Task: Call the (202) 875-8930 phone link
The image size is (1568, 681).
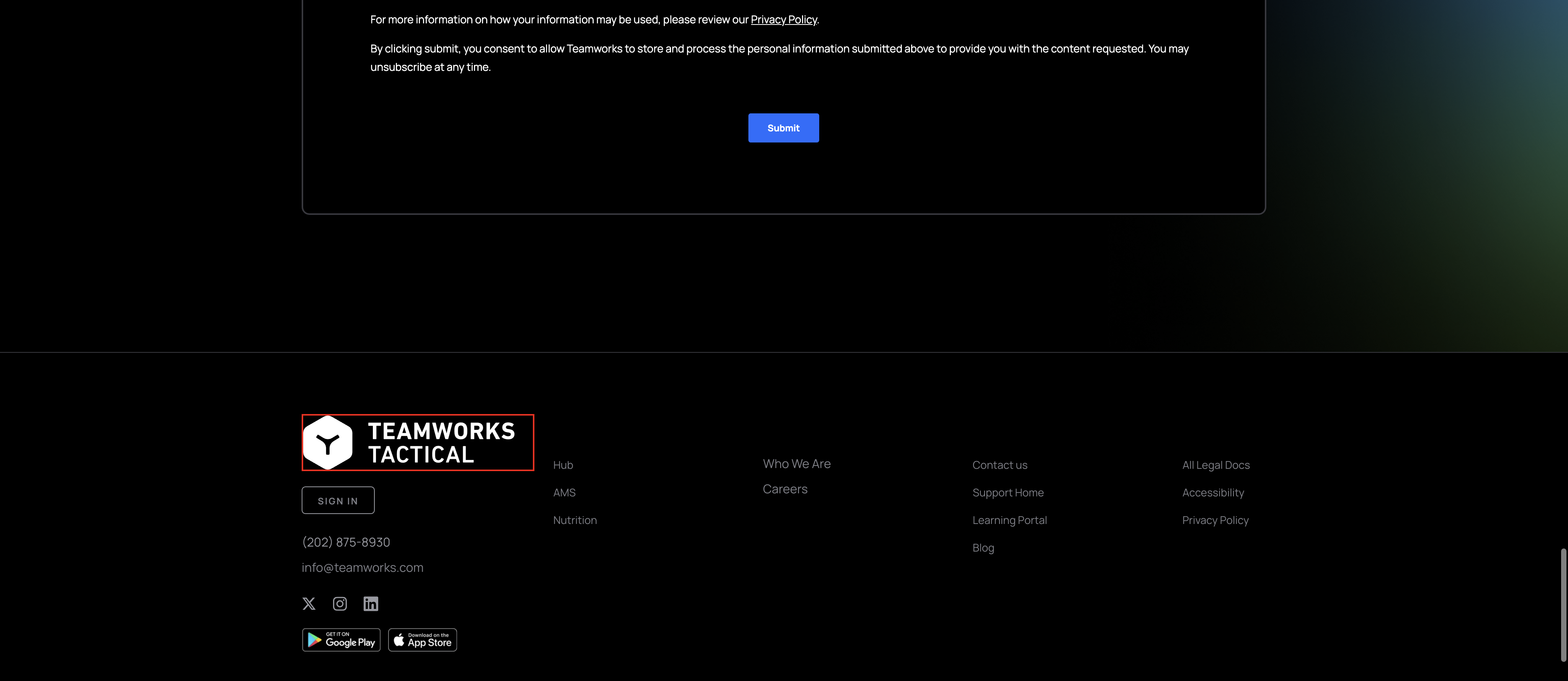Action: 346,542
